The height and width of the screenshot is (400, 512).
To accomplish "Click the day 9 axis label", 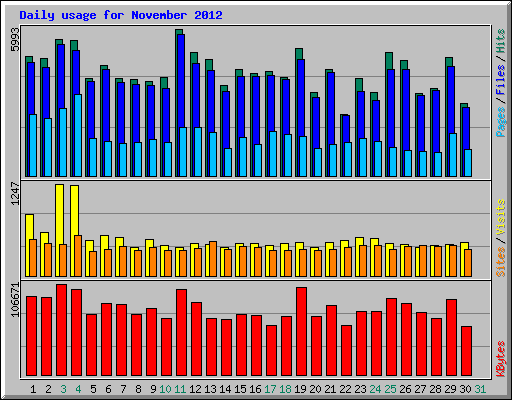I will tap(153, 389).
